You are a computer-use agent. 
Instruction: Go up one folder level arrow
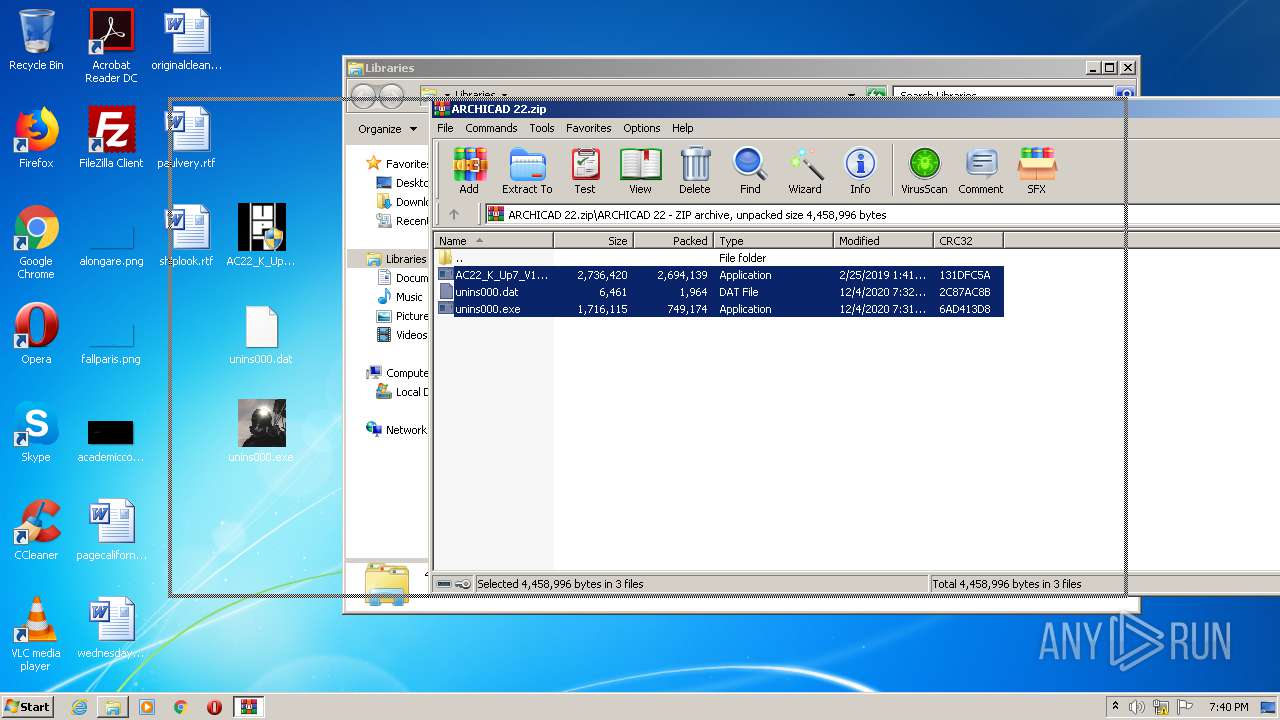454,214
